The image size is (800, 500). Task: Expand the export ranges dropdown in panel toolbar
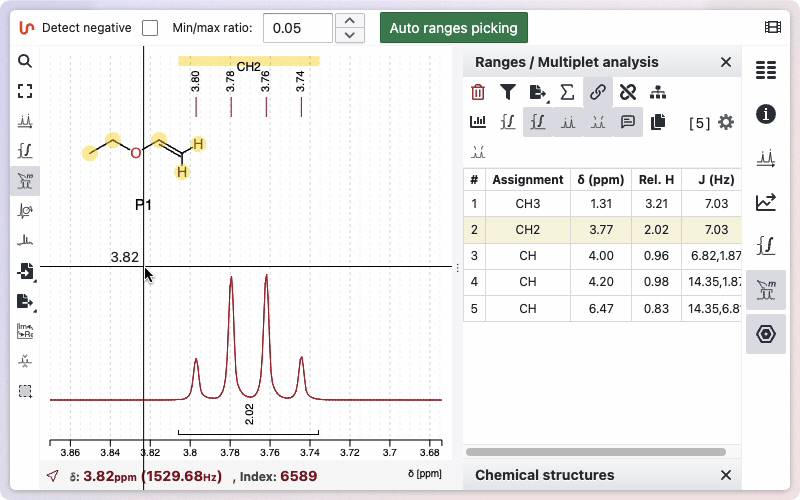pyautogui.click(x=538, y=93)
